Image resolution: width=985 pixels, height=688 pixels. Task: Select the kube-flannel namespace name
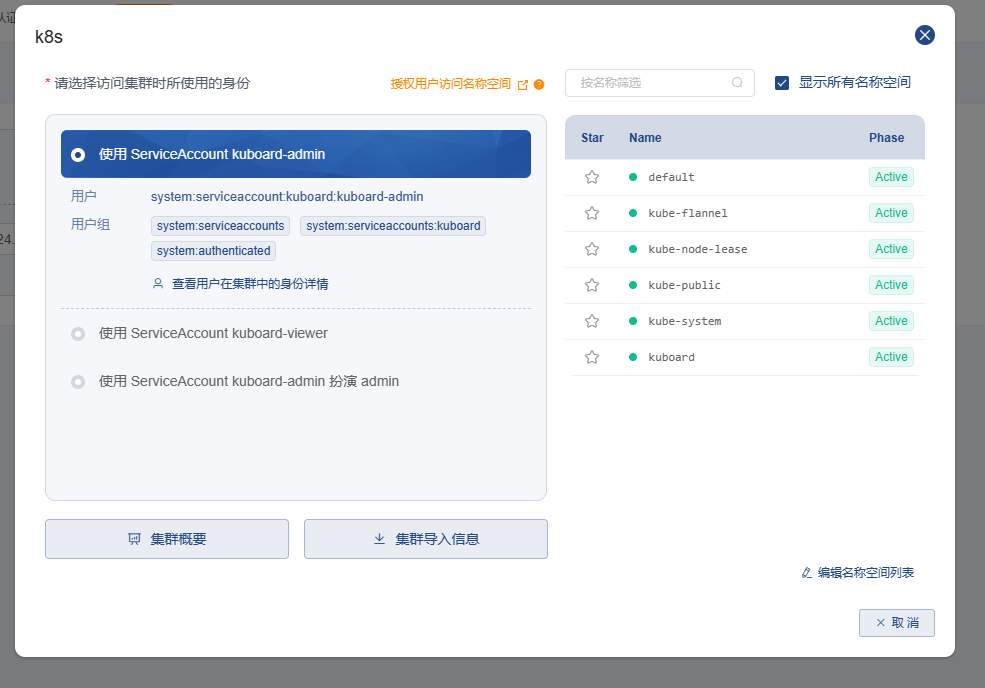[688, 213]
